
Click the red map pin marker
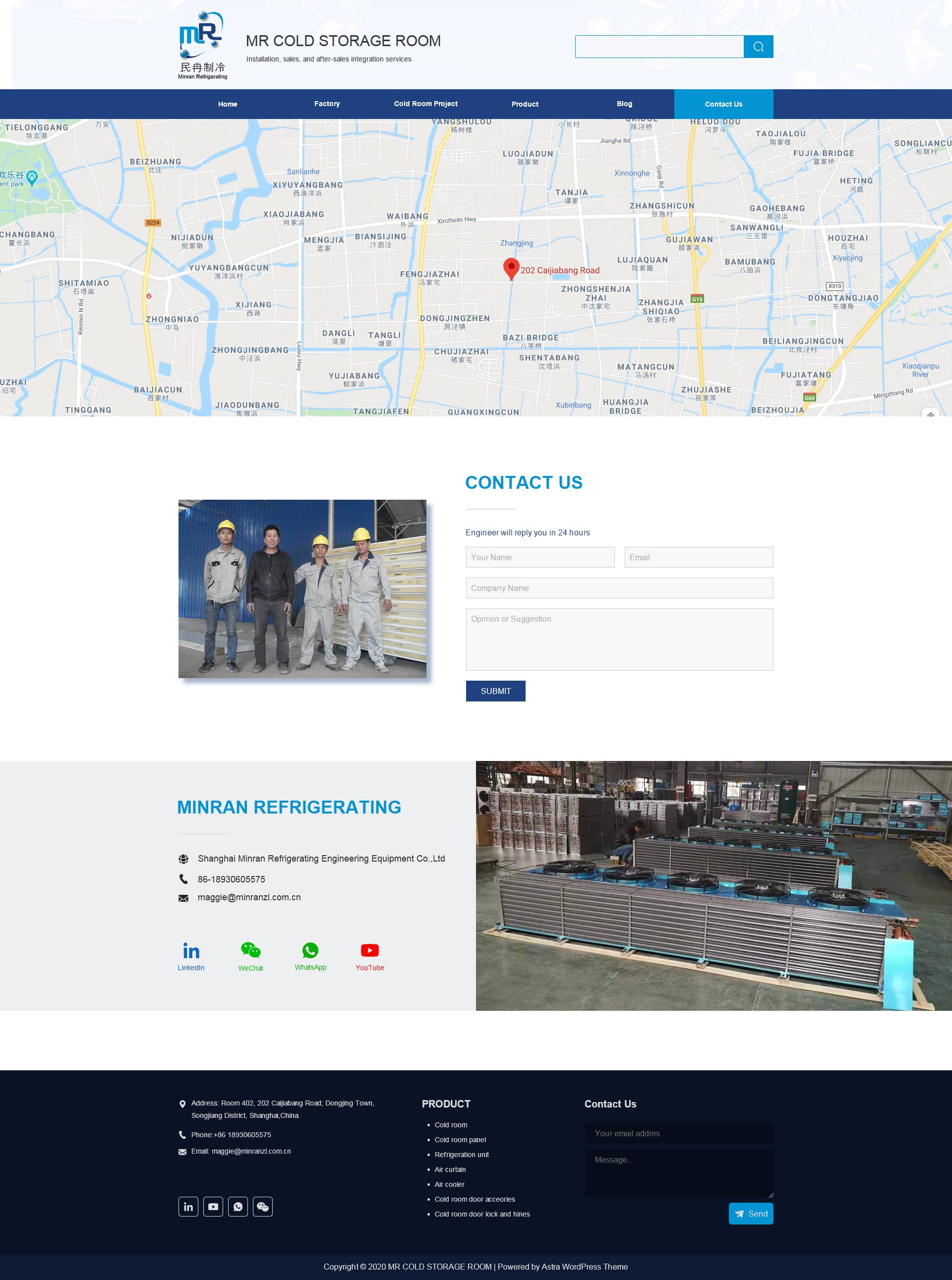click(511, 268)
